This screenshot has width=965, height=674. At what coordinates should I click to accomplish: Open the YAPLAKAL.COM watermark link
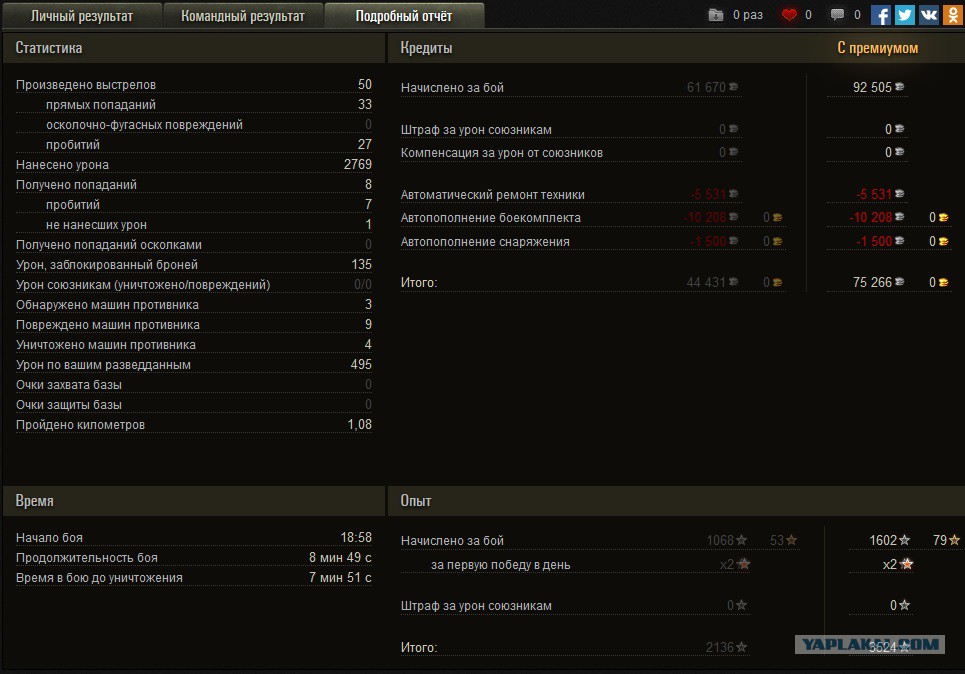(x=869, y=645)
